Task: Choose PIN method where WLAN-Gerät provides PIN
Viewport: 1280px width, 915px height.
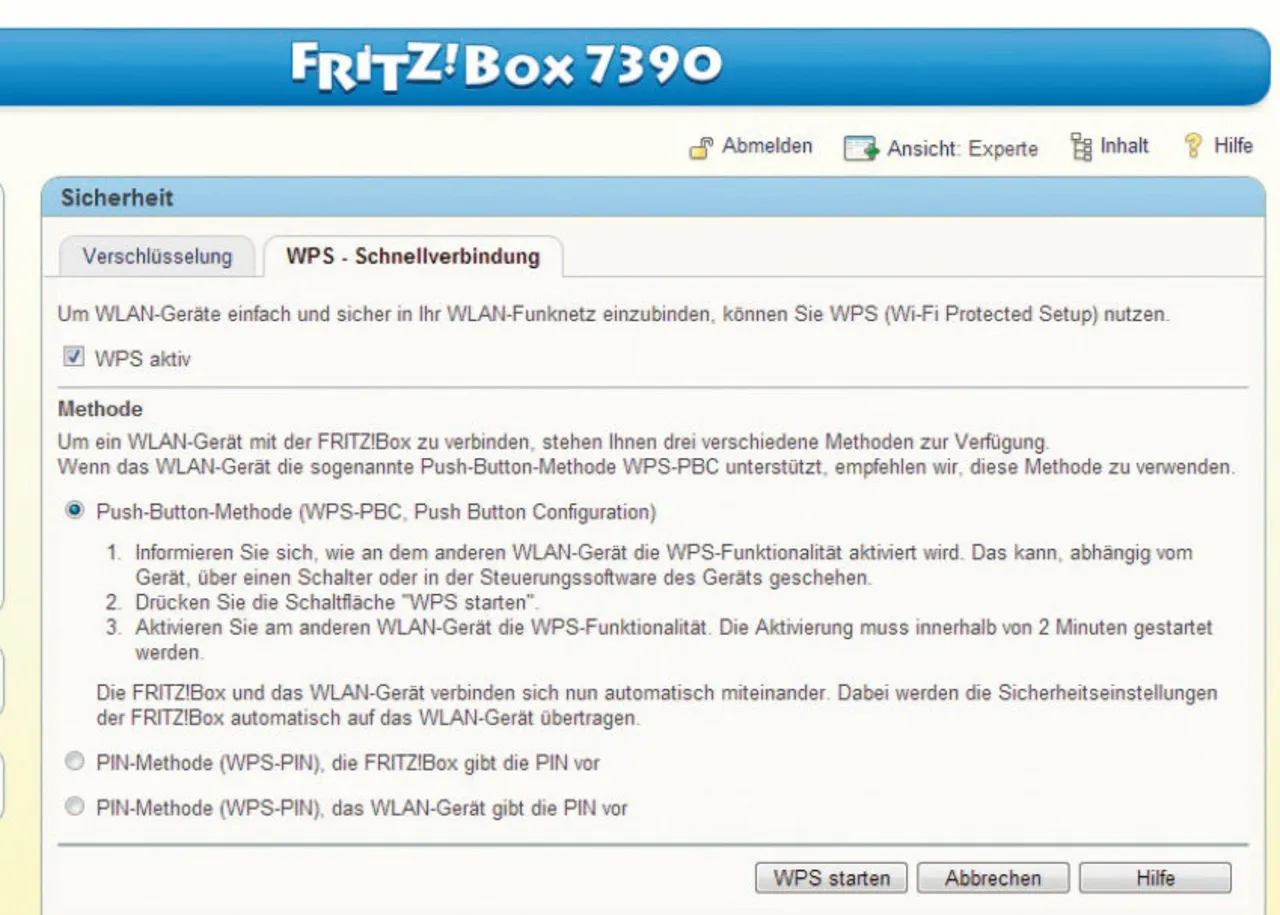Action: (x=74, y=807)
